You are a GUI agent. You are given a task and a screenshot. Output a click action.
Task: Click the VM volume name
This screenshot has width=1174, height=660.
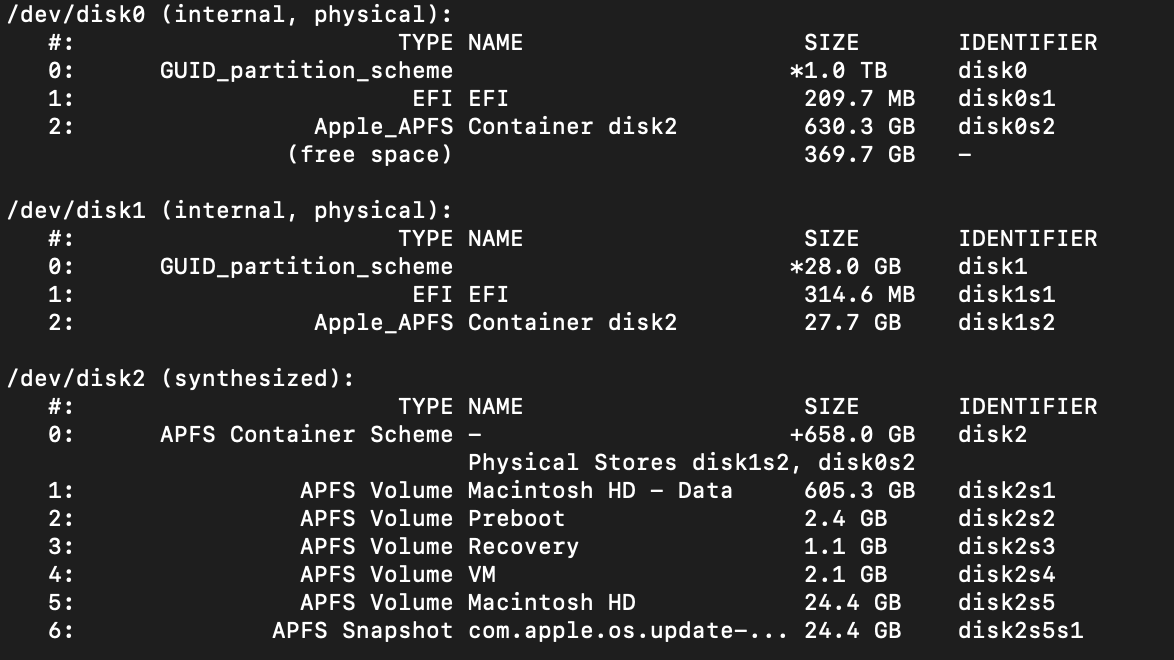(481, 575)
